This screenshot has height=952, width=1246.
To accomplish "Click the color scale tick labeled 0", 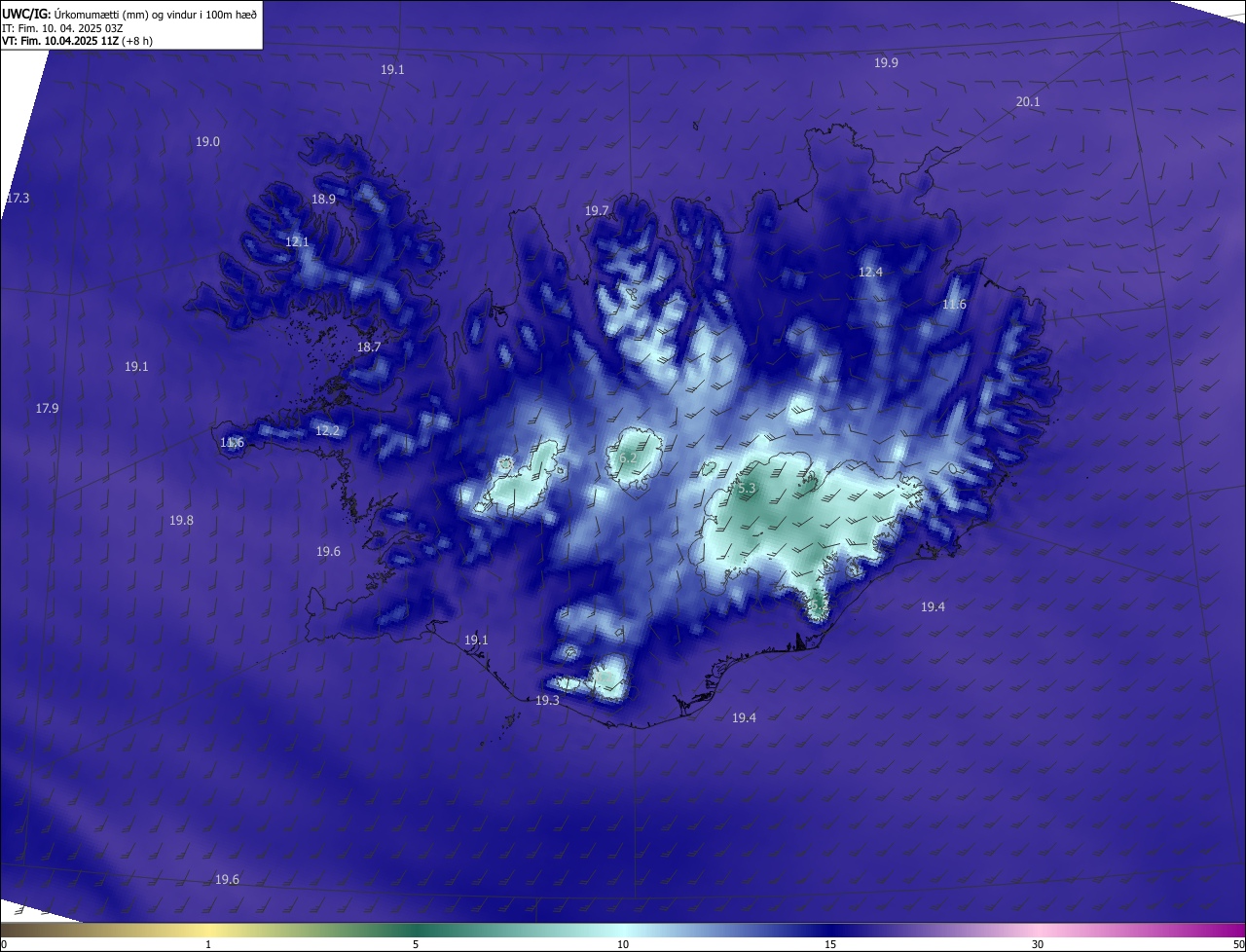I will click(x=3, y=944).
